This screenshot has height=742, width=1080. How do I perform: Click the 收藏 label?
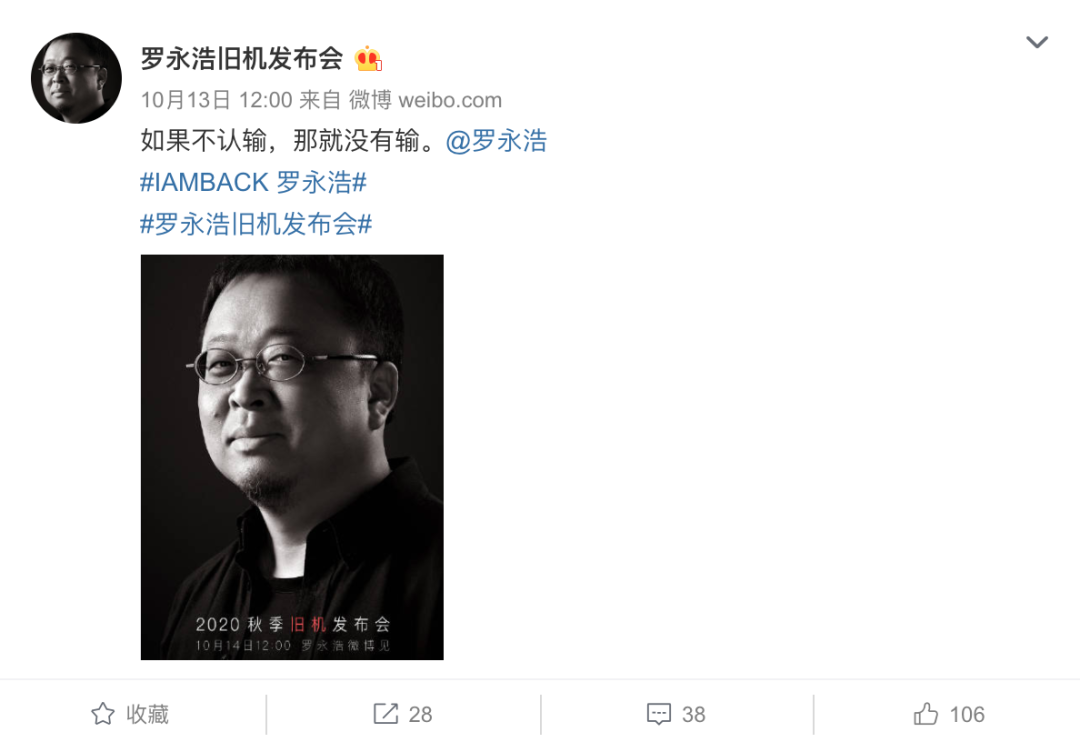147,714
